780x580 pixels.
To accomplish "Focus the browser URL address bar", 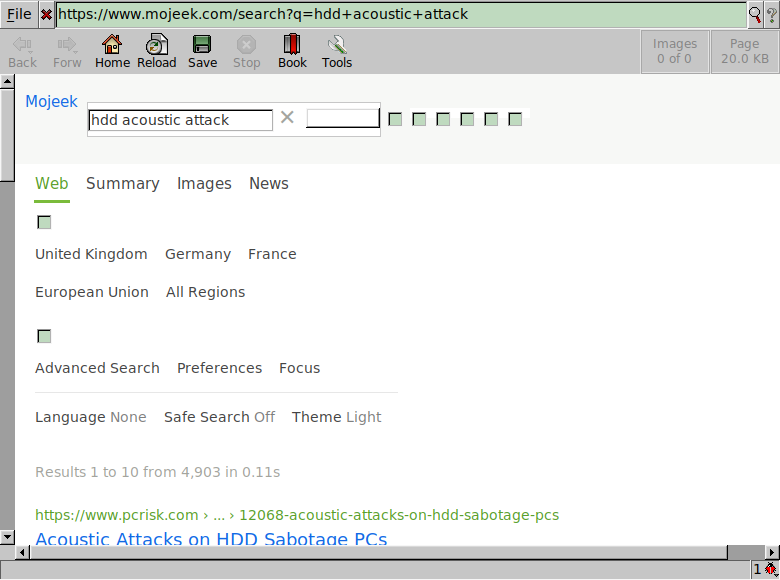I will pyautogui.click(x=401, y=14).
